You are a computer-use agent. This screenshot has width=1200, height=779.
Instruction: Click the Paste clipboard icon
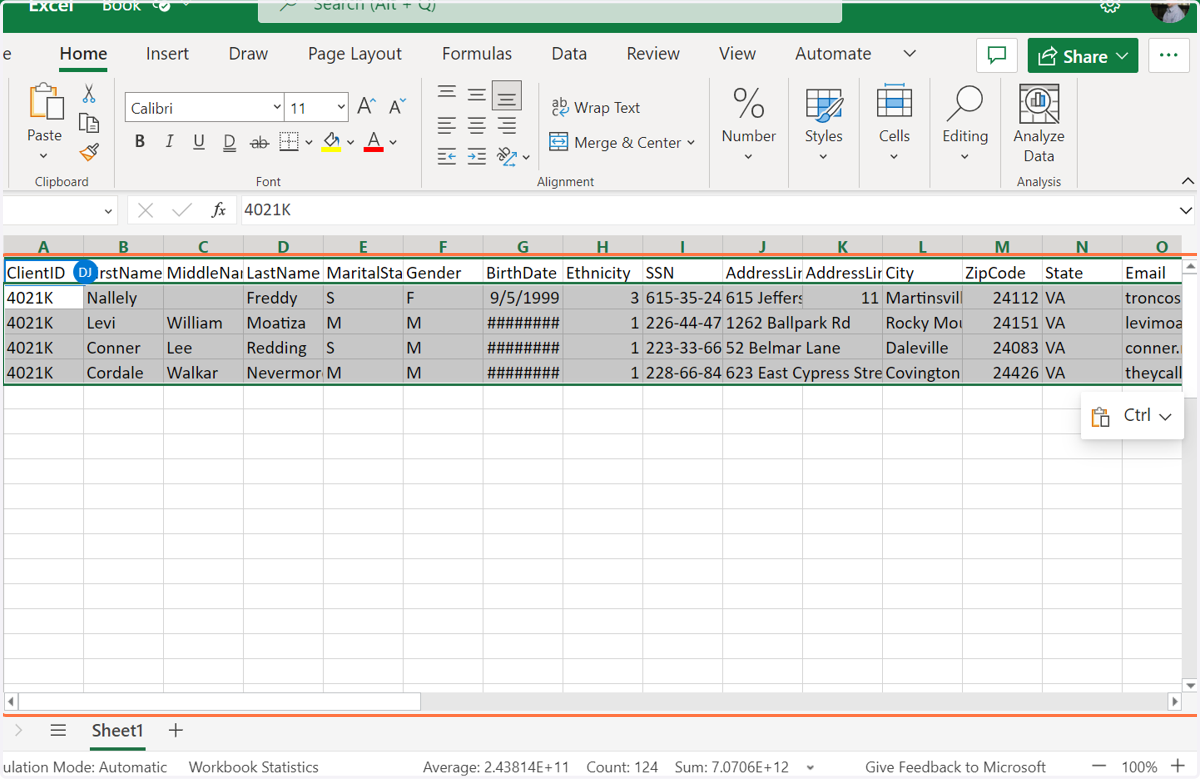coord(45,104)
